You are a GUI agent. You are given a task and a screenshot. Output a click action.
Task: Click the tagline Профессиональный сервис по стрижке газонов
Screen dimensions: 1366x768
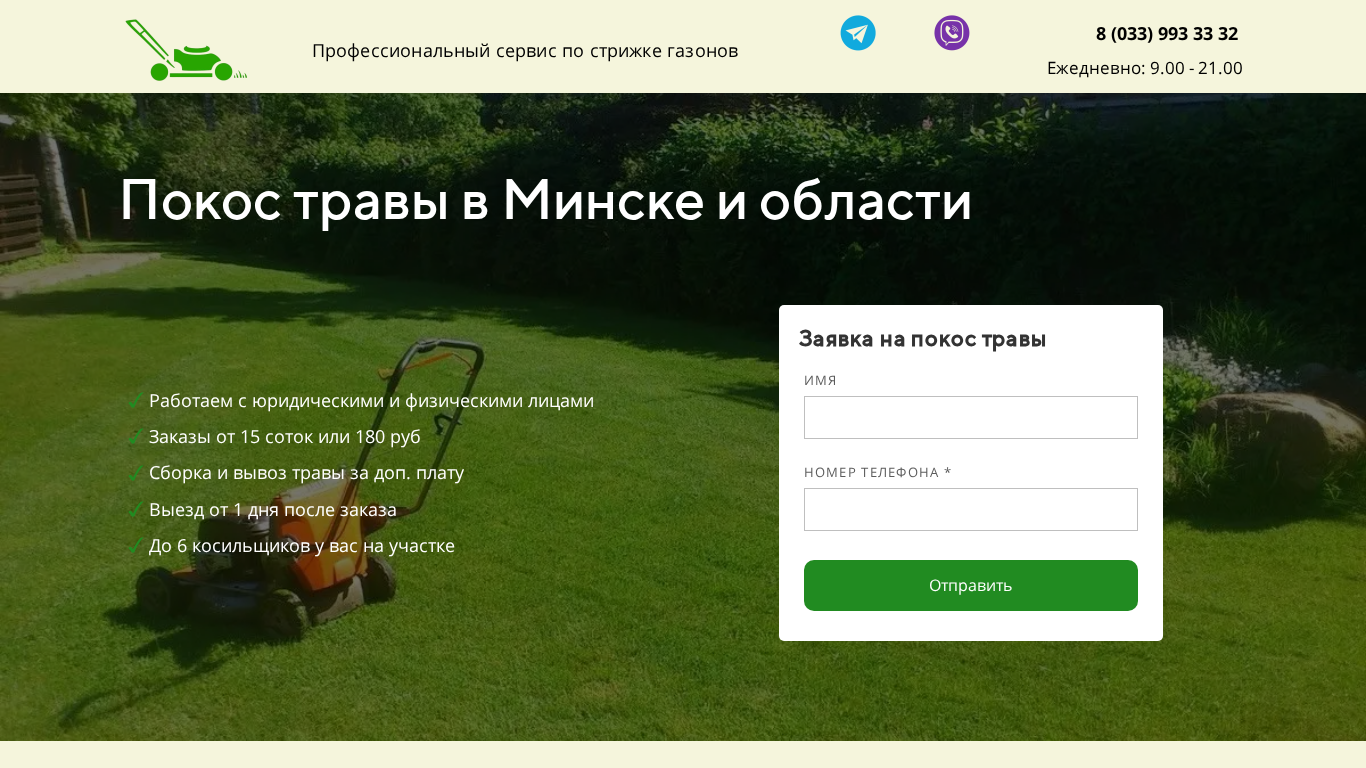pyautogui.click(x=525, y=51)
